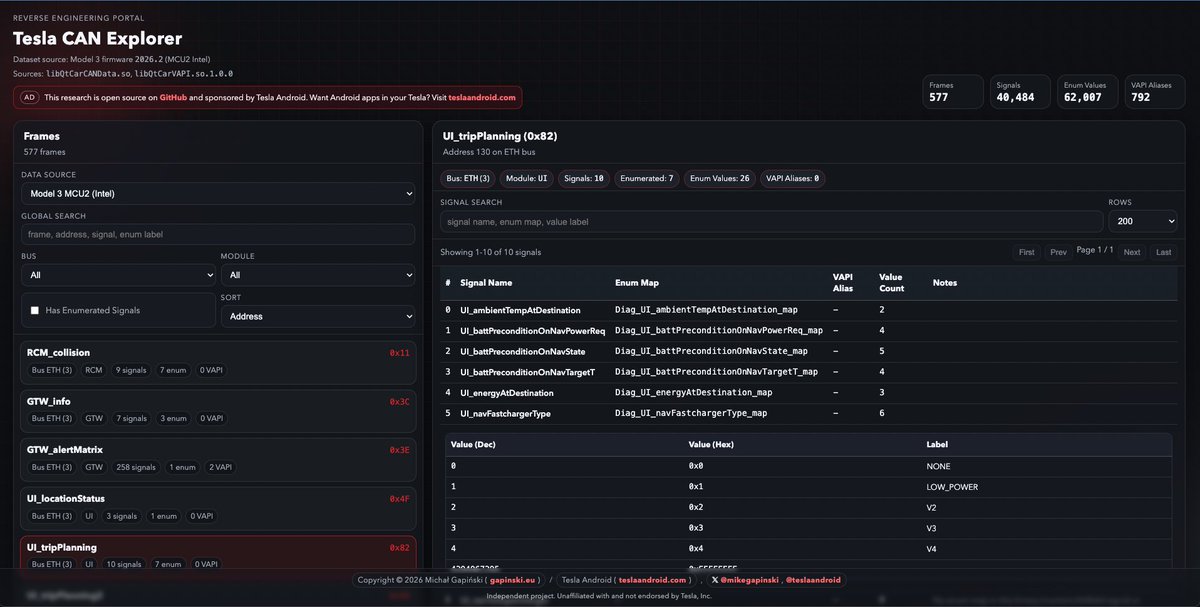Go to Prev page of signals
This screenshot has height=607, width=1200.
[1058, 252]
